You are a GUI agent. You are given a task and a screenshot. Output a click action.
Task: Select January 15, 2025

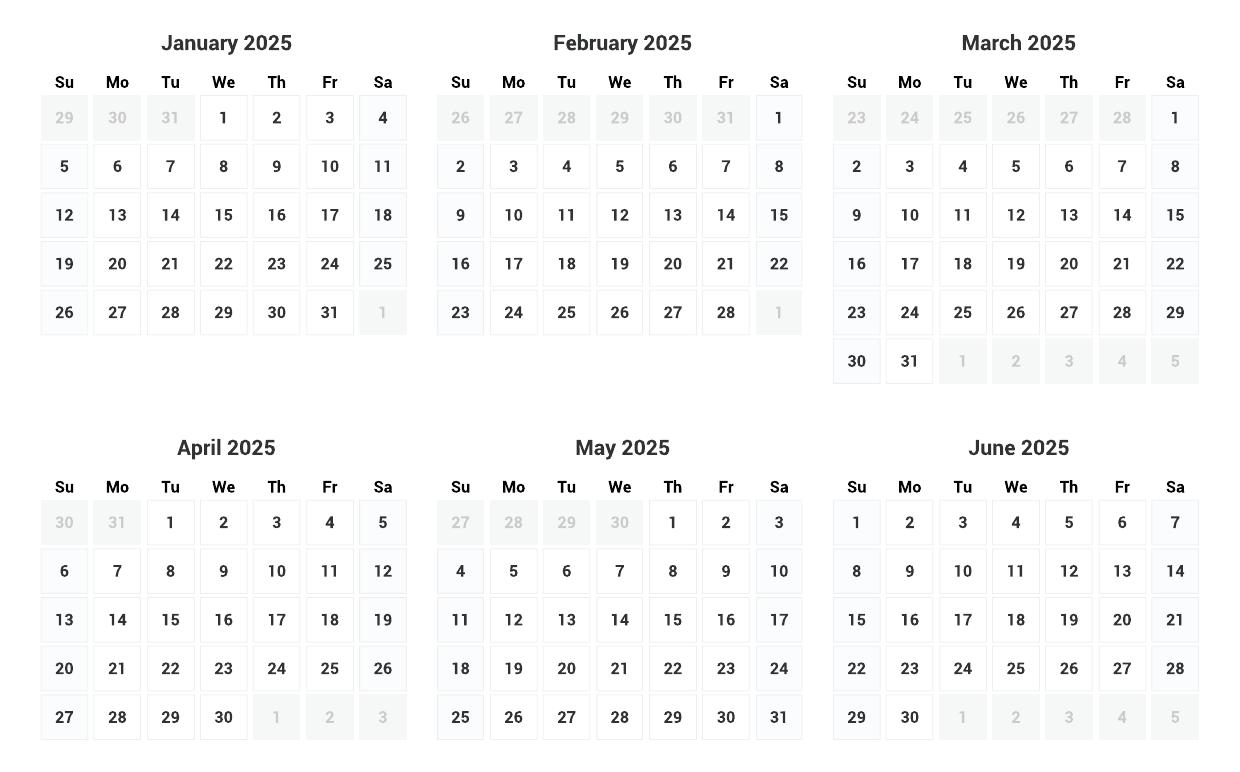(223, 215)
